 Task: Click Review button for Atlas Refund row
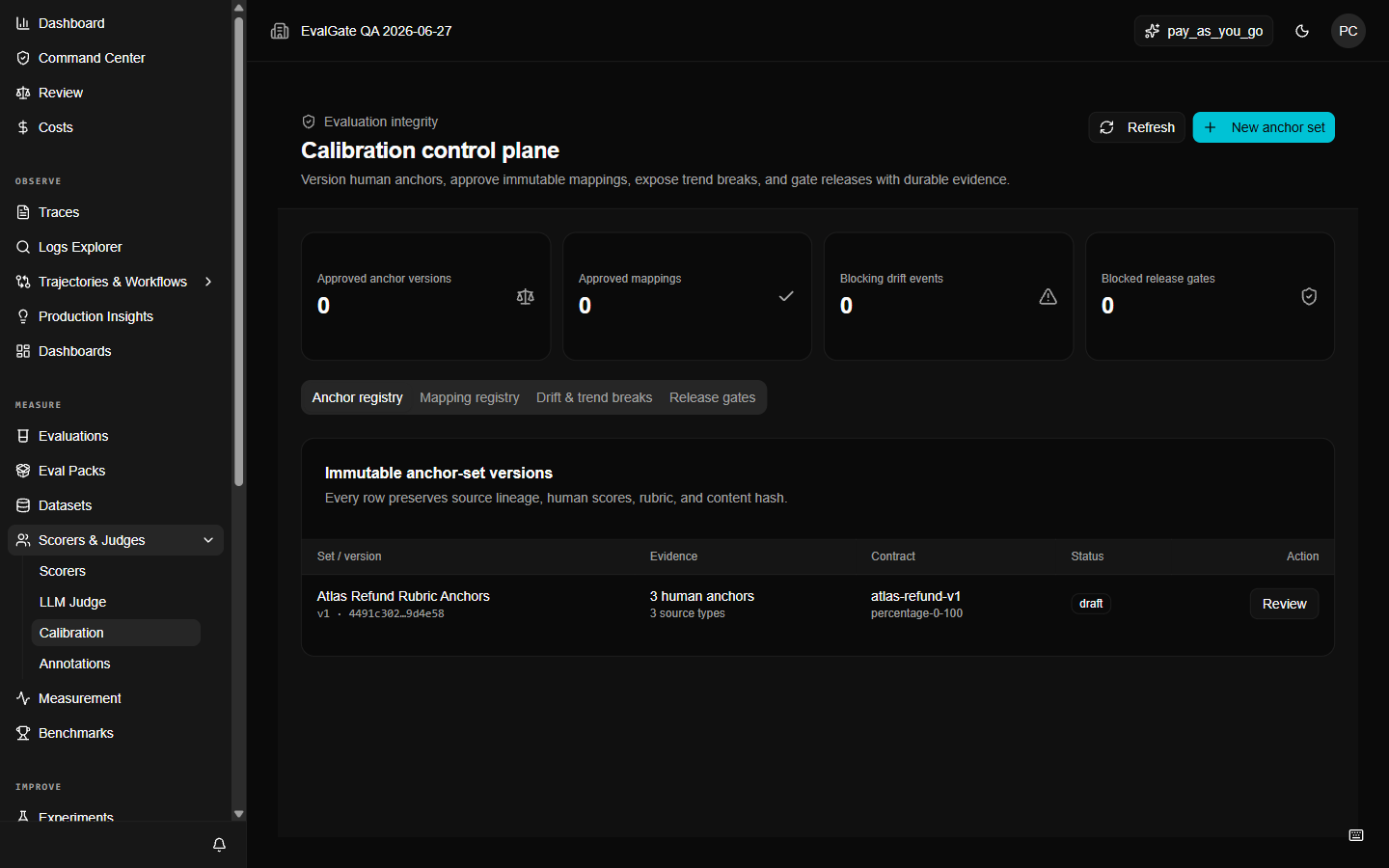pos(1284,604)
